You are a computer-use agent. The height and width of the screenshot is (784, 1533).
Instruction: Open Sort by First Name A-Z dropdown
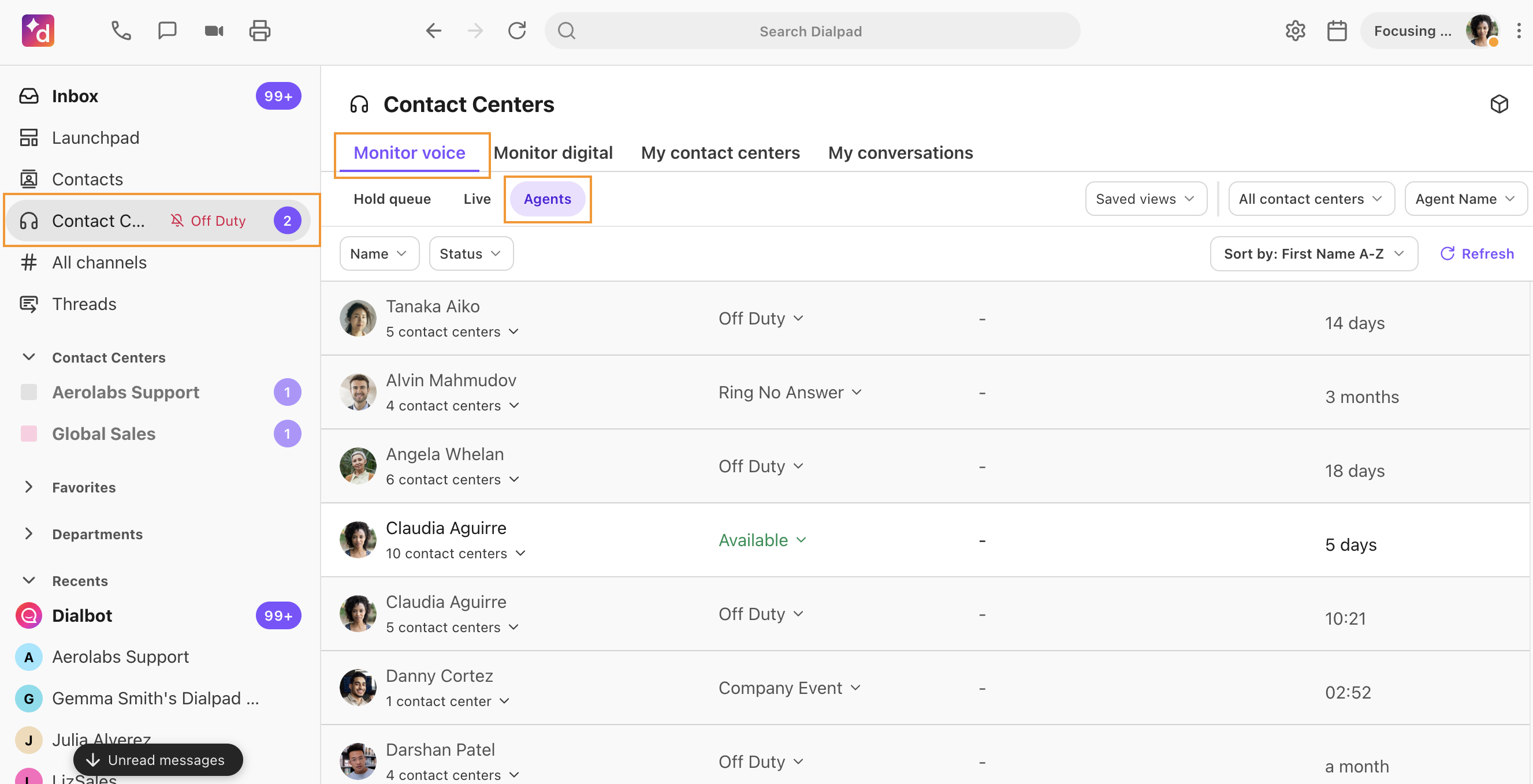click(x=1314, y=253)
